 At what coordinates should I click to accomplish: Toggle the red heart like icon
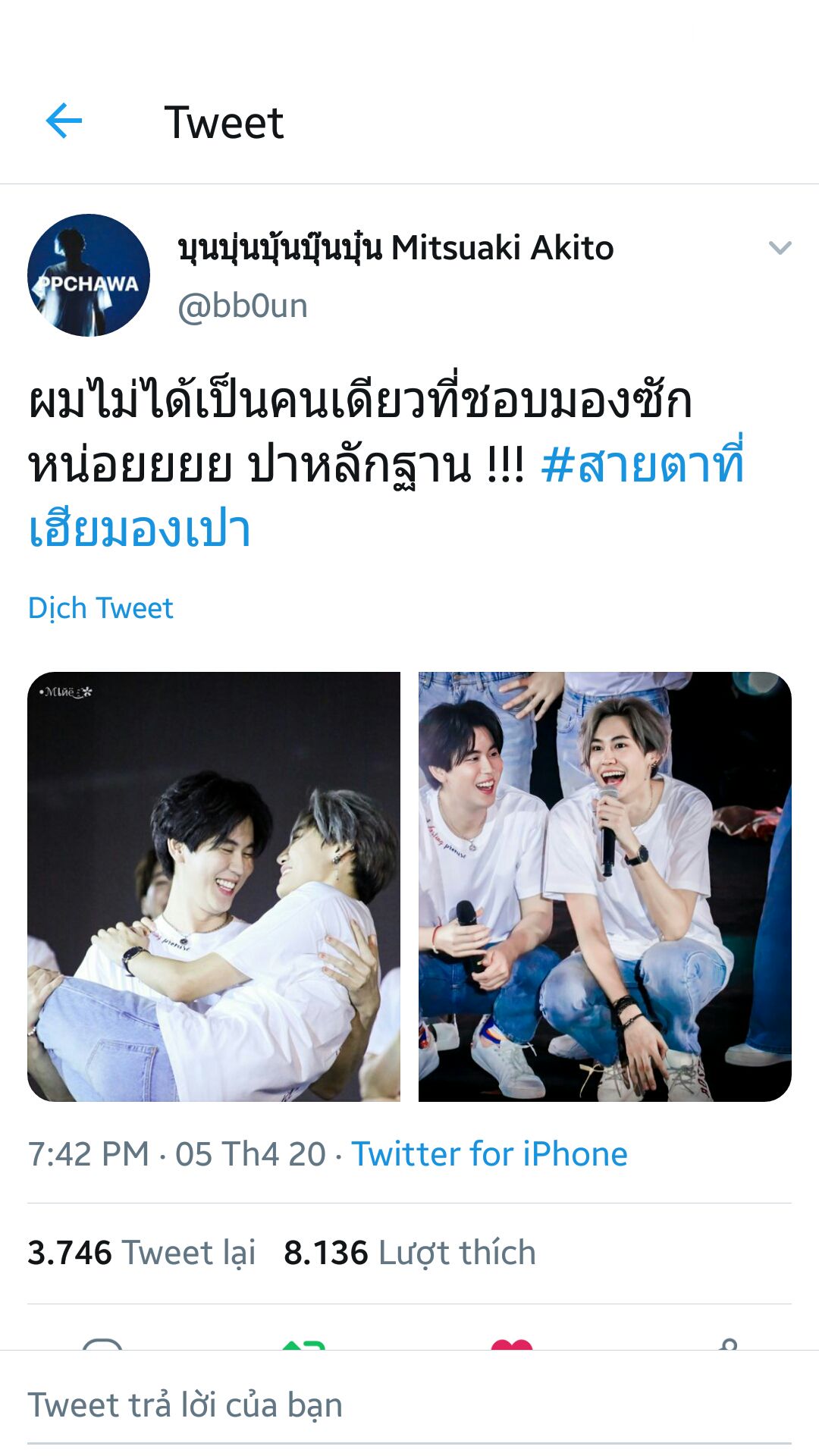512,1344
